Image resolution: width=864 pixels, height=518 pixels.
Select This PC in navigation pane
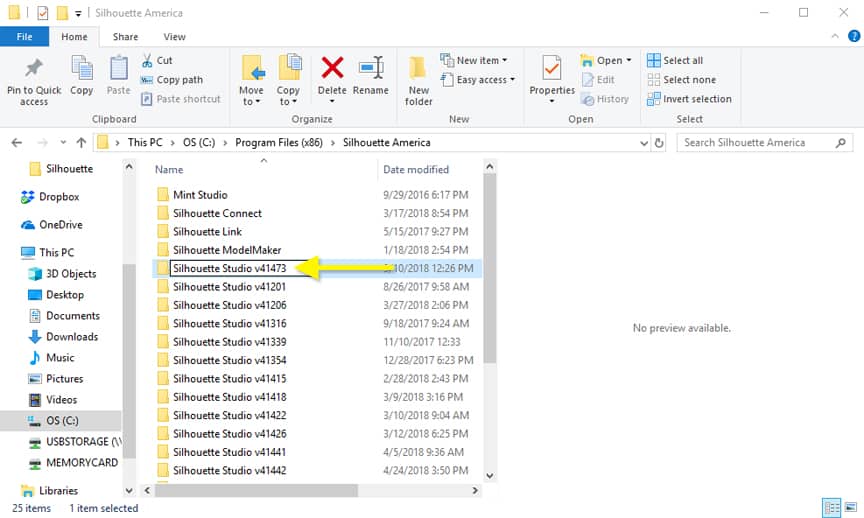pyautogui.click(x=56, y=252)
